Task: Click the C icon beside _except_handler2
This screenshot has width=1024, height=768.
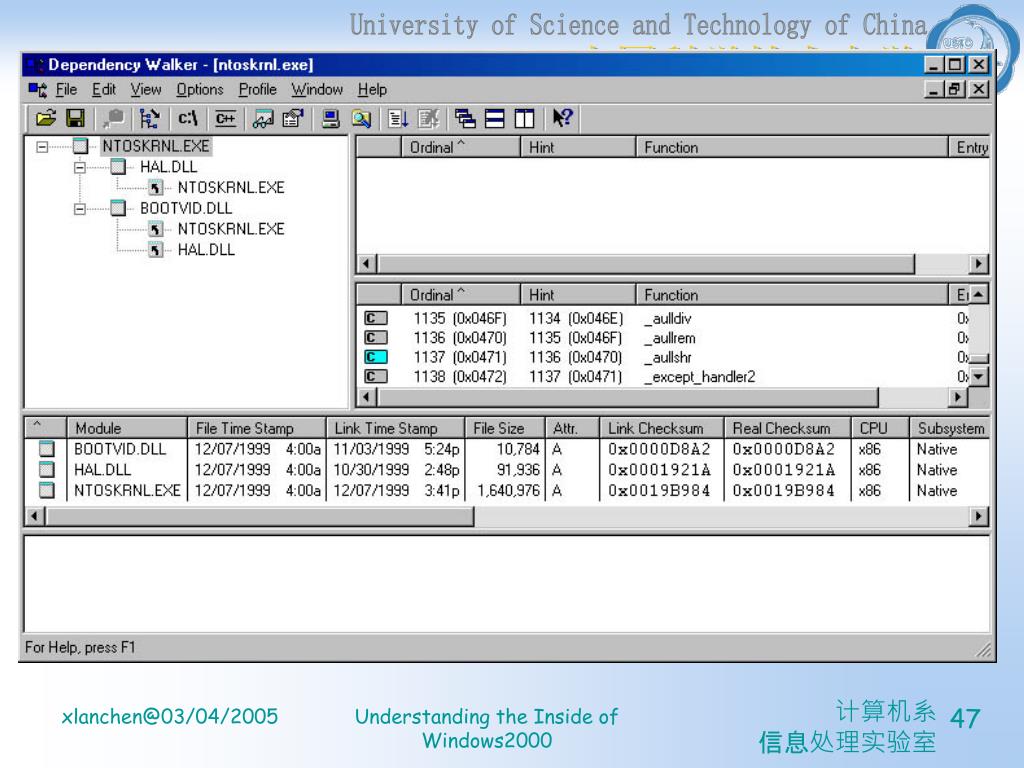Action: (376, 377)
